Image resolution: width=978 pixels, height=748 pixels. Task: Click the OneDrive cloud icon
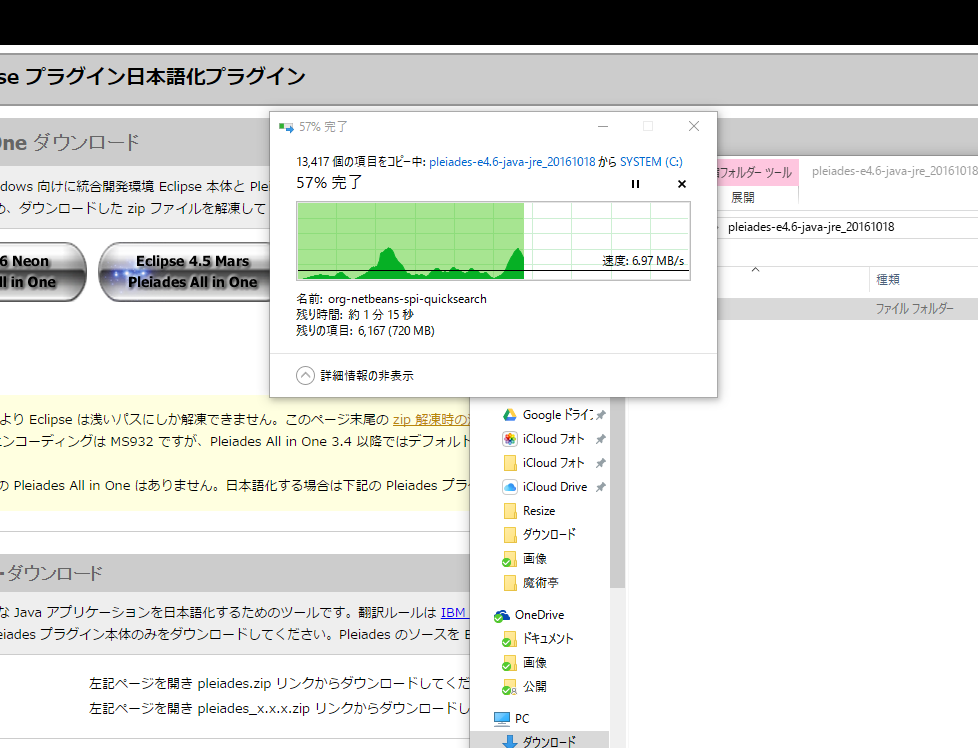(502, 615)
